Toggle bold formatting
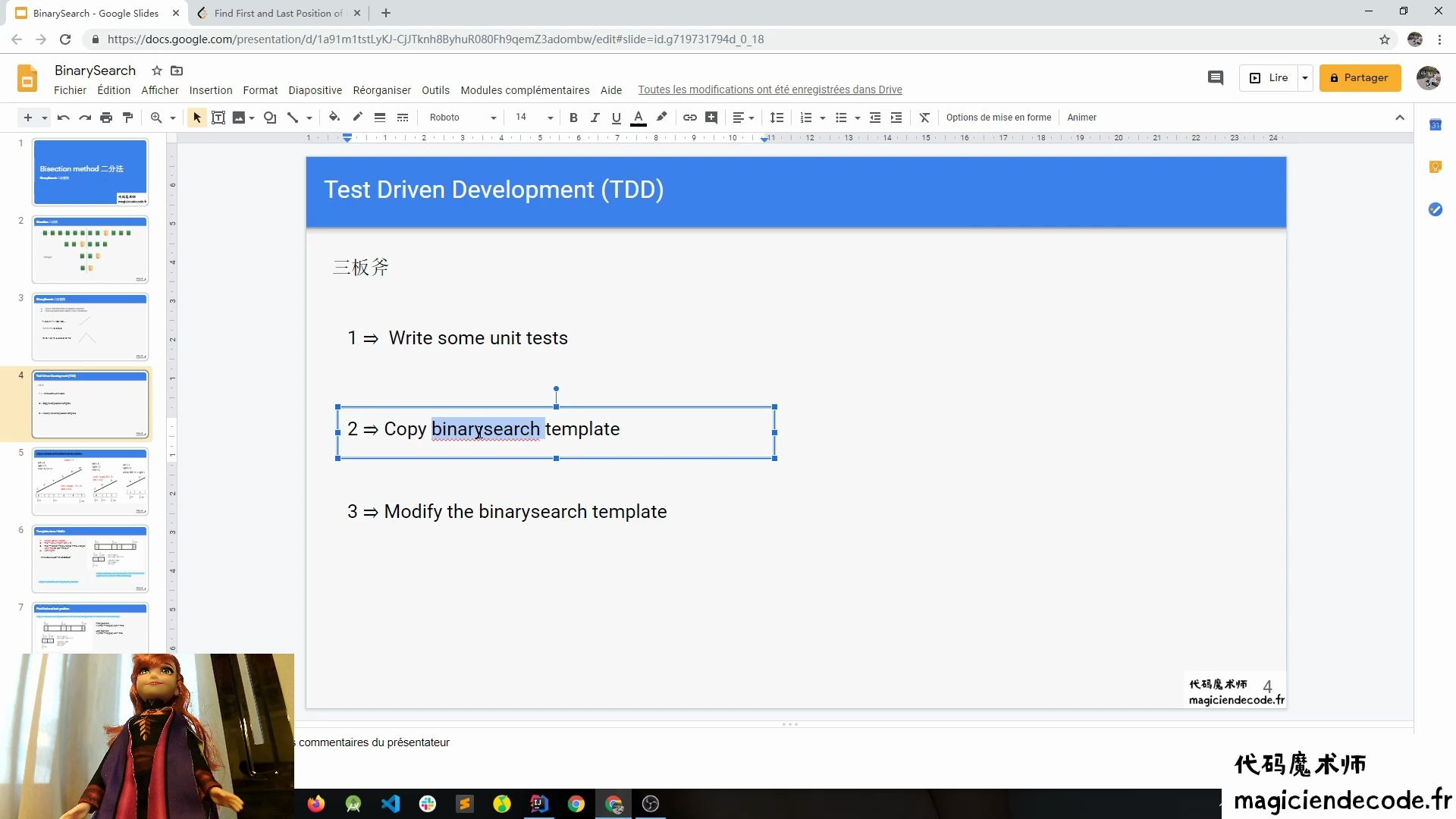The image size is (1456, 819). pyautogui.click(x=573, y=118)
